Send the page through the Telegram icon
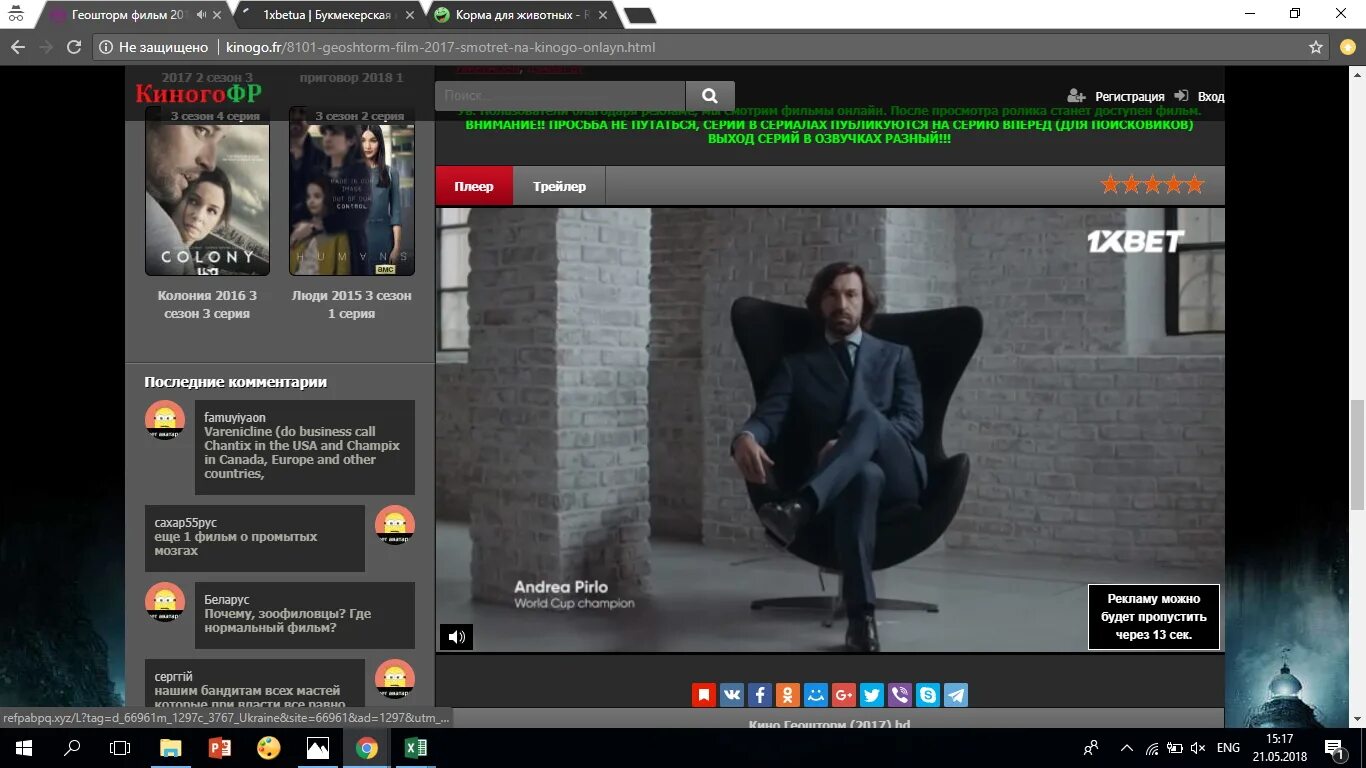This screenshot has width=1366, height=768. pos(955,694)
